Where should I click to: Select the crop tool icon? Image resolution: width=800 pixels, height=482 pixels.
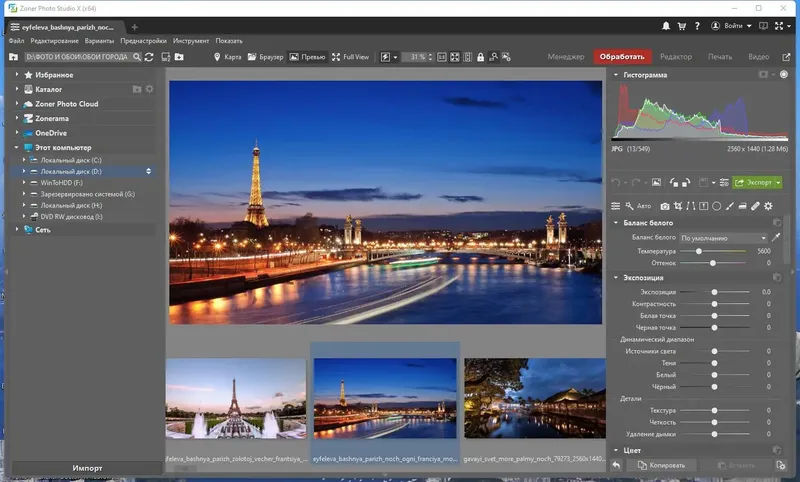678,206
